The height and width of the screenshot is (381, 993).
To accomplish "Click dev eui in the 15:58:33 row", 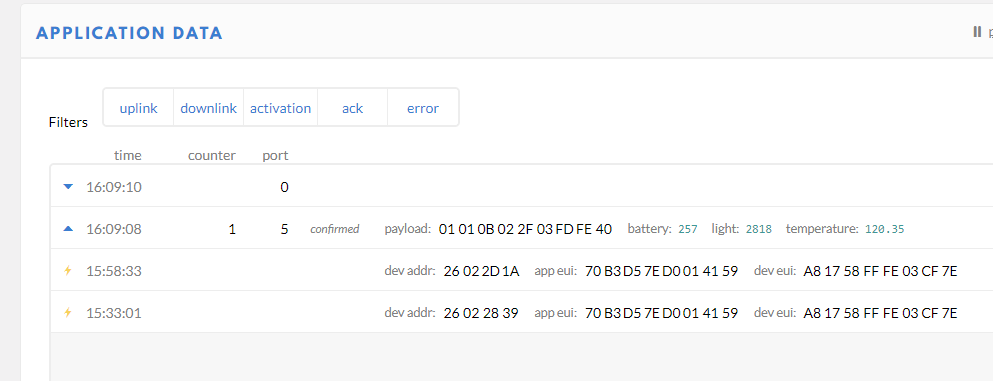I will (880, 272).
